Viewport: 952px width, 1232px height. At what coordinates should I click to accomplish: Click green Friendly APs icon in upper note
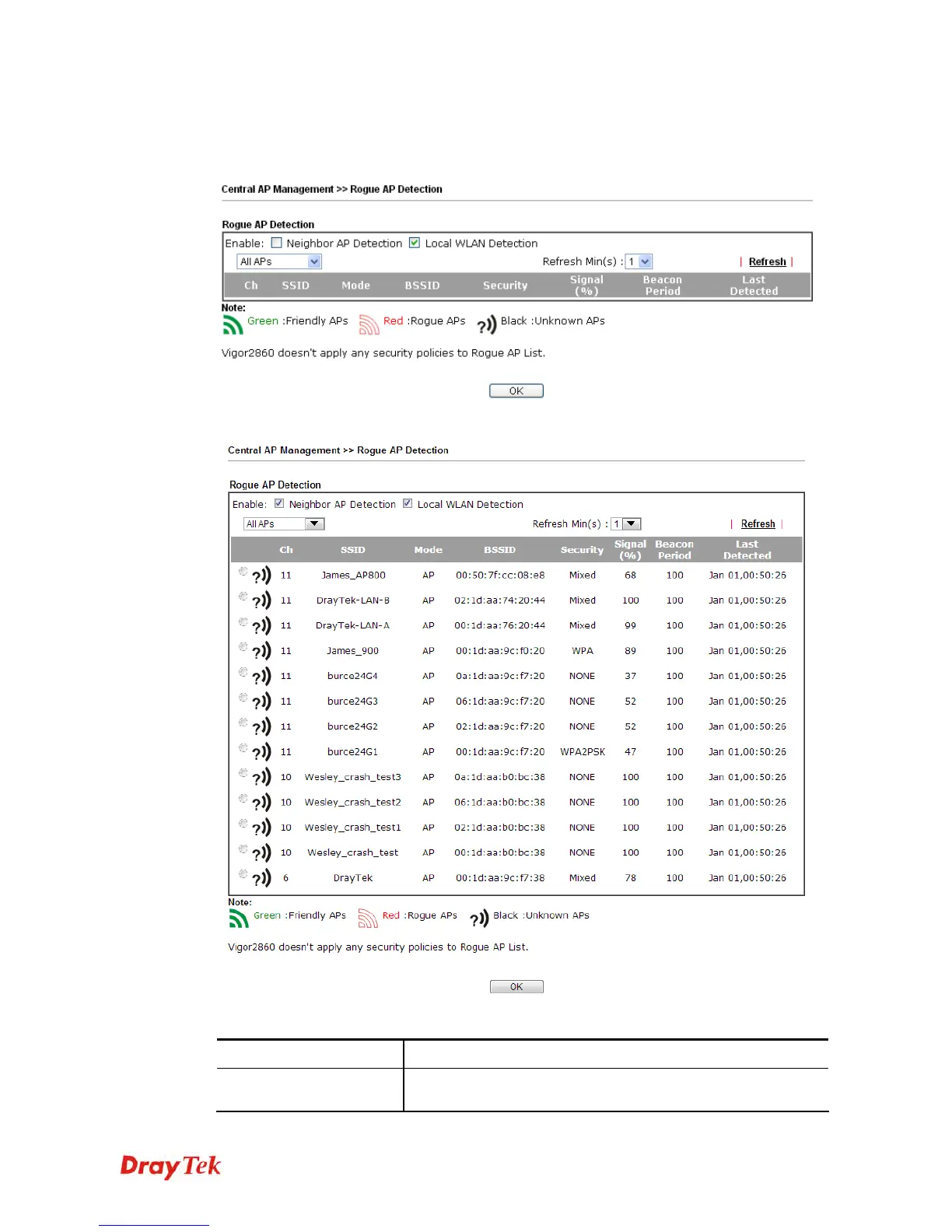[x=233, y=324]
